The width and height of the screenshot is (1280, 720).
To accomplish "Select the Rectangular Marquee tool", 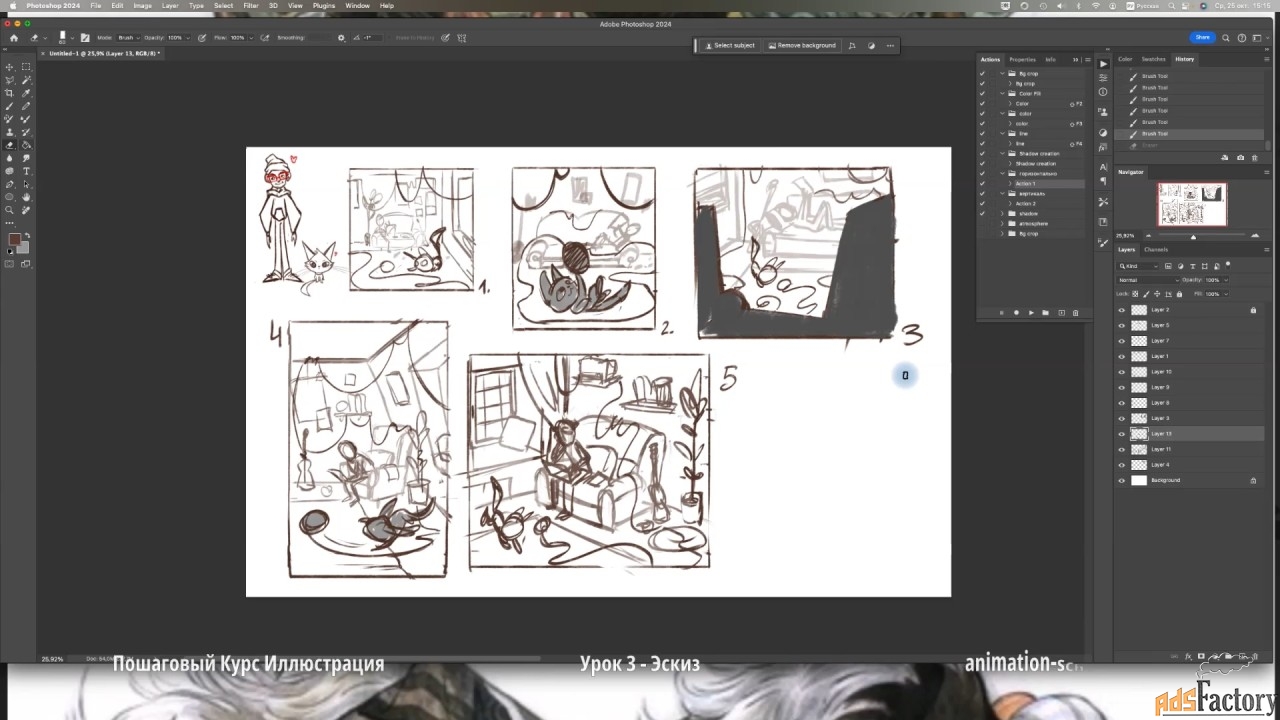I will (x=26, y=67).
